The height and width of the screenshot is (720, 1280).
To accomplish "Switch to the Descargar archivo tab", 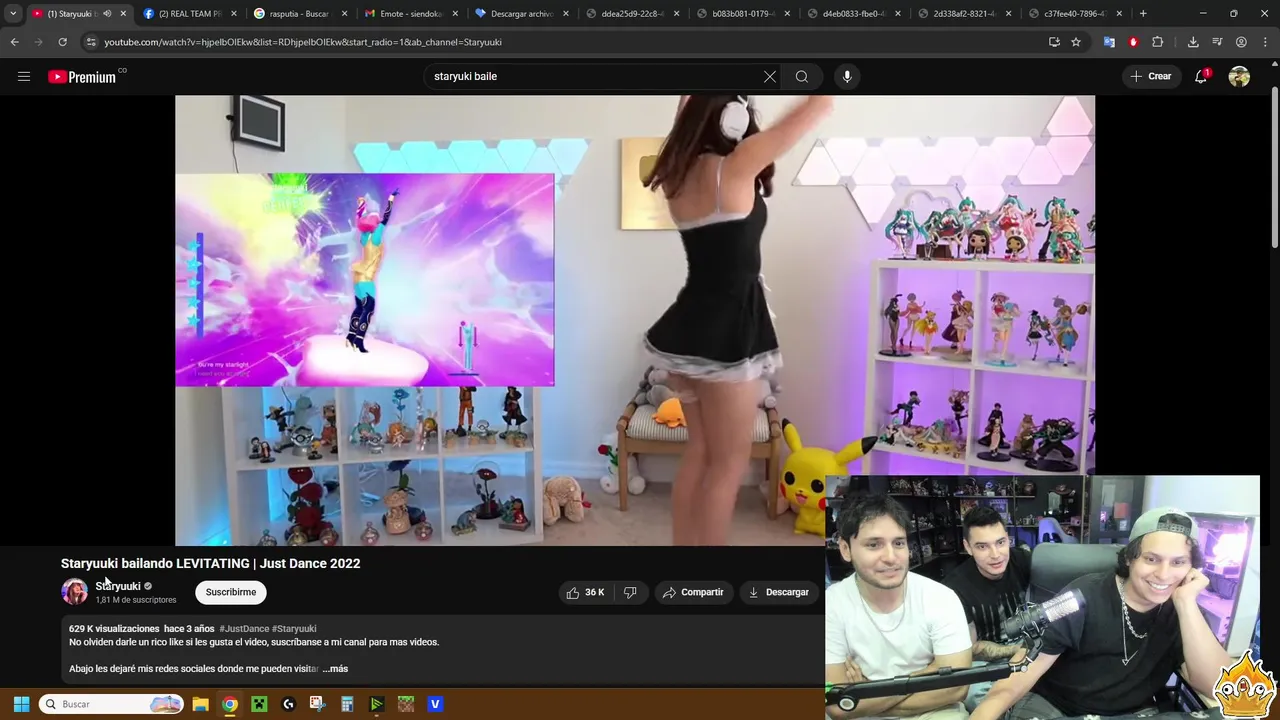I will click(x=522, y=14).
